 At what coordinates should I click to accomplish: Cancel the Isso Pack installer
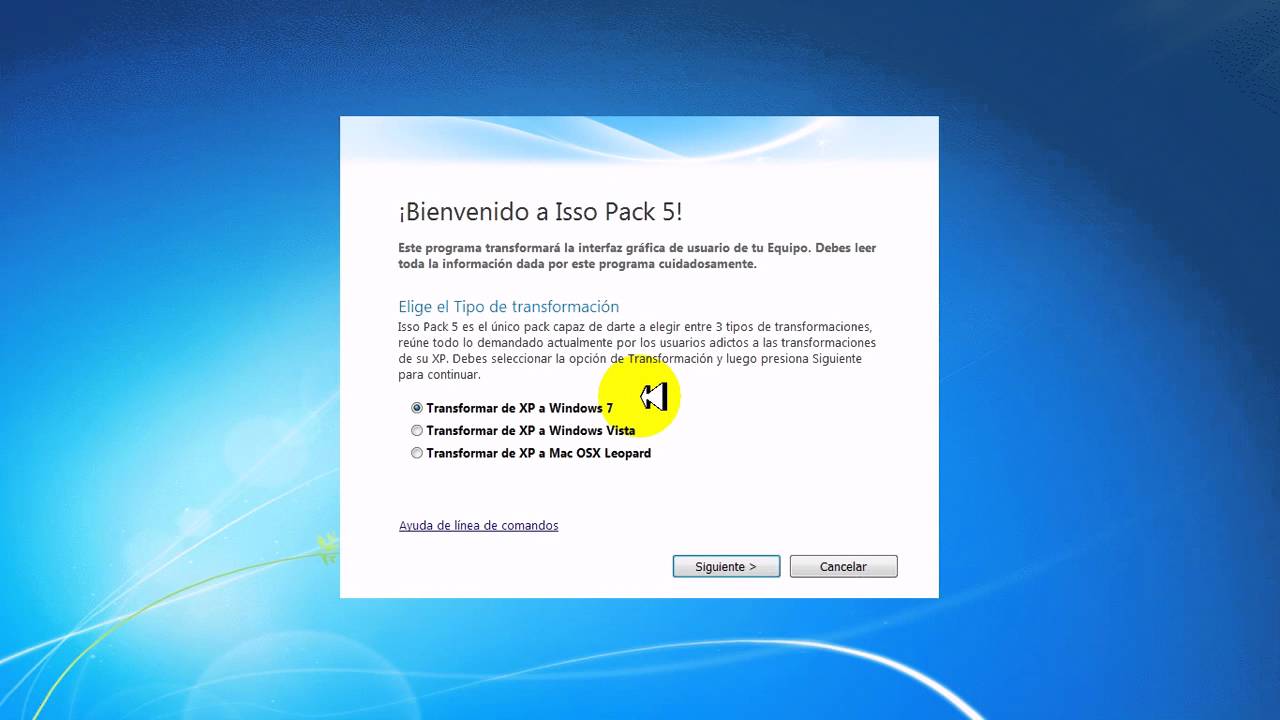pyautogui.click(x=843, y=566)
